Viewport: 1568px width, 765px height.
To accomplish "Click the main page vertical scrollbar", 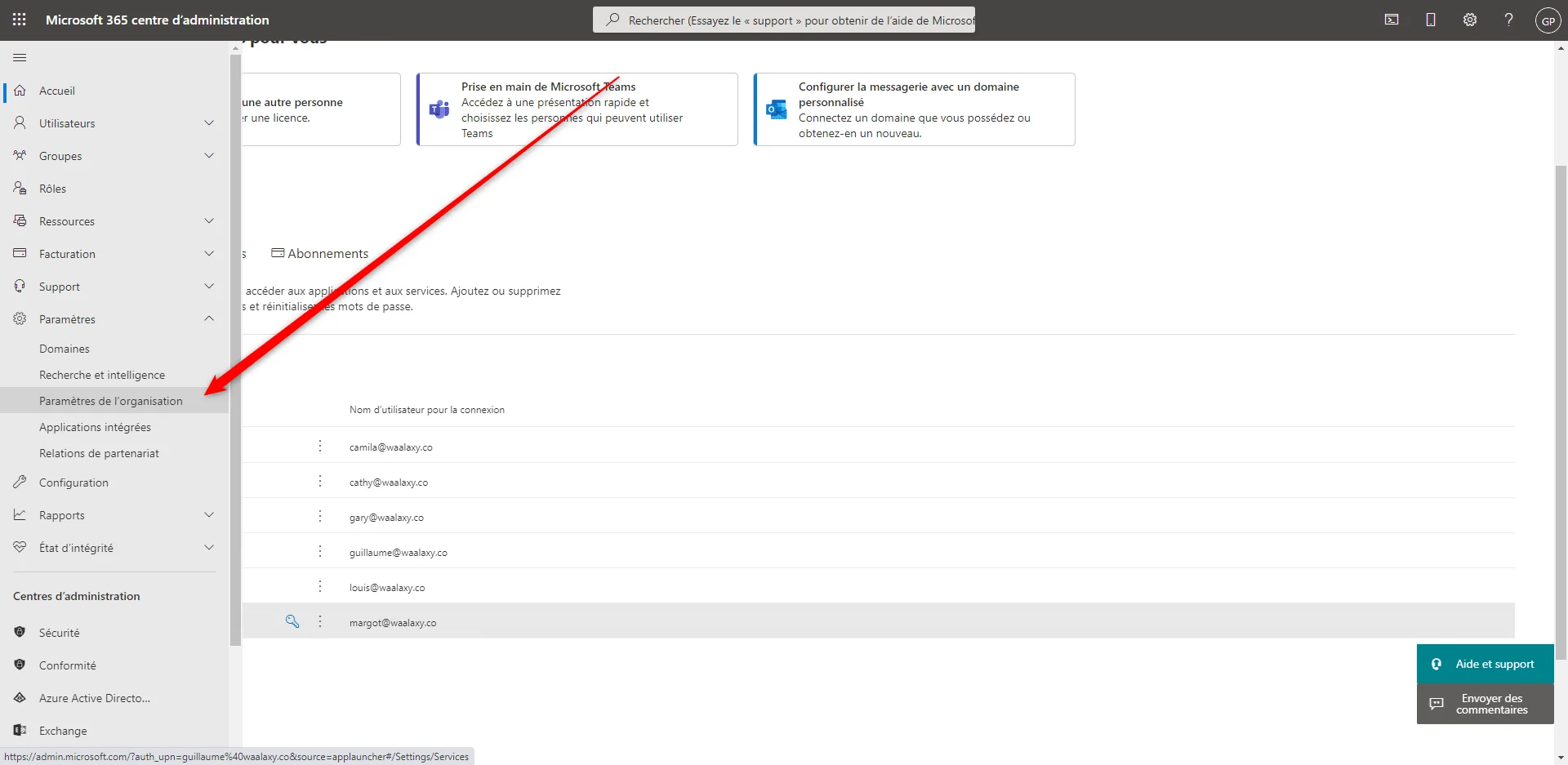I will pos(1561,412).
